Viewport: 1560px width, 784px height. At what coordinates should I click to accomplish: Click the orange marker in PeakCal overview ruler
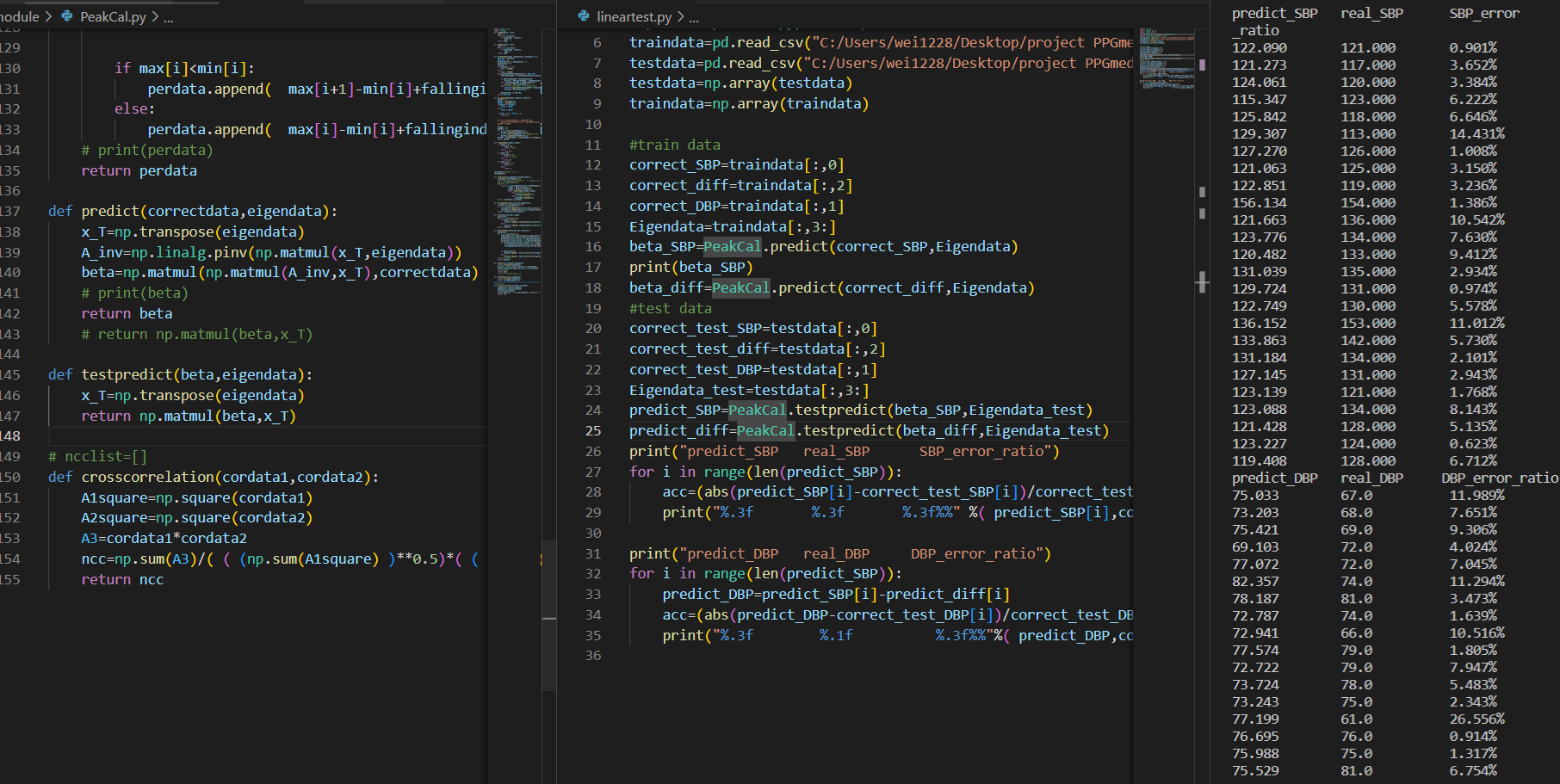(x=541, y=559)
